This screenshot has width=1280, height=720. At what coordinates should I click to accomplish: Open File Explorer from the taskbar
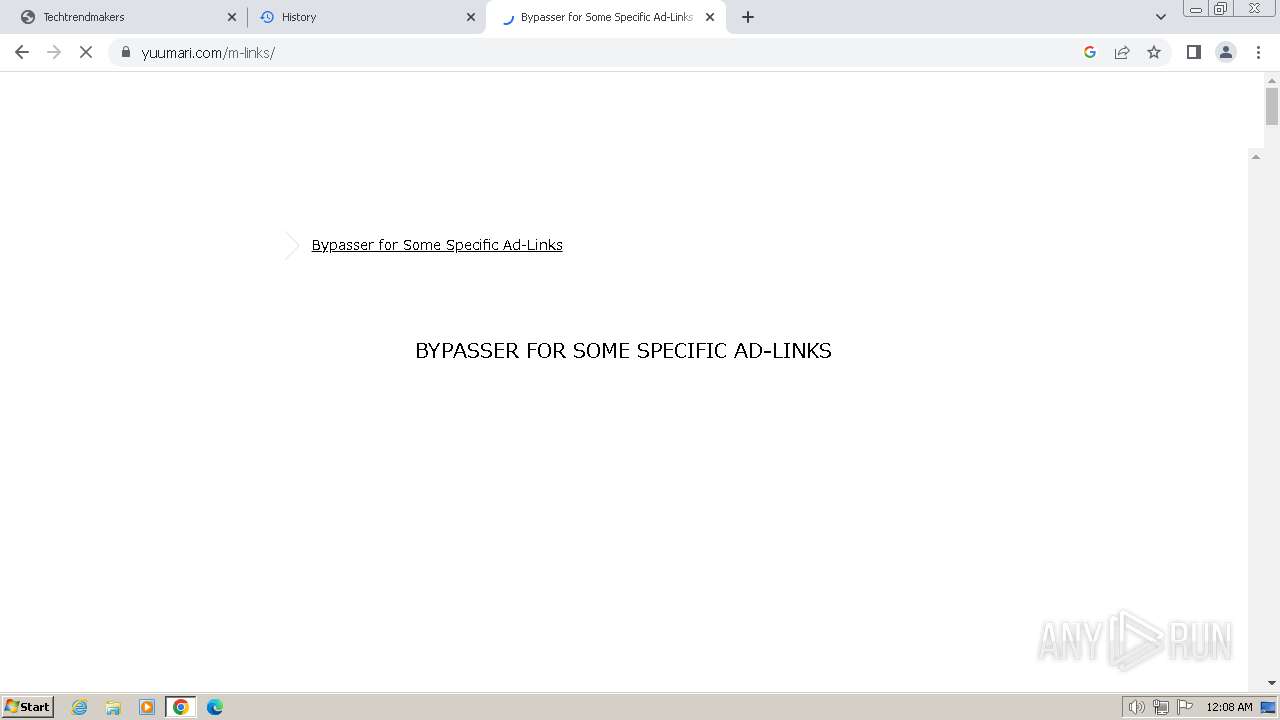click(x=113, y=707)
